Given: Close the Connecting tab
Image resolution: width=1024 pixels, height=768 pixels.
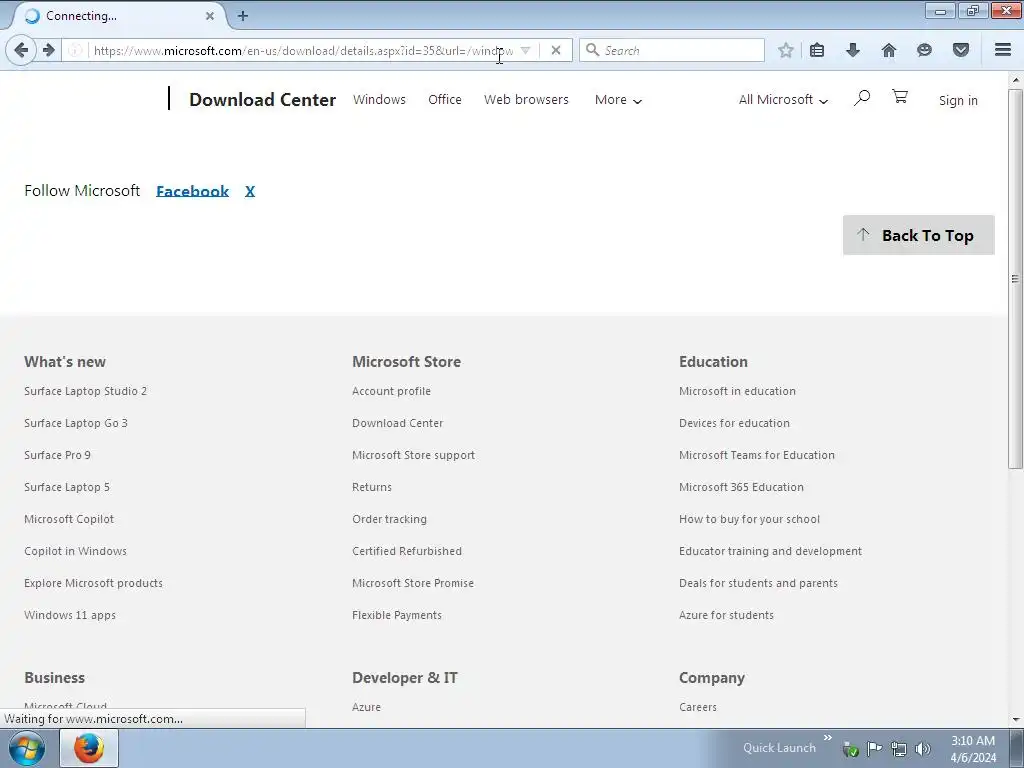Looking at the screenshot, I should (210, 16).
